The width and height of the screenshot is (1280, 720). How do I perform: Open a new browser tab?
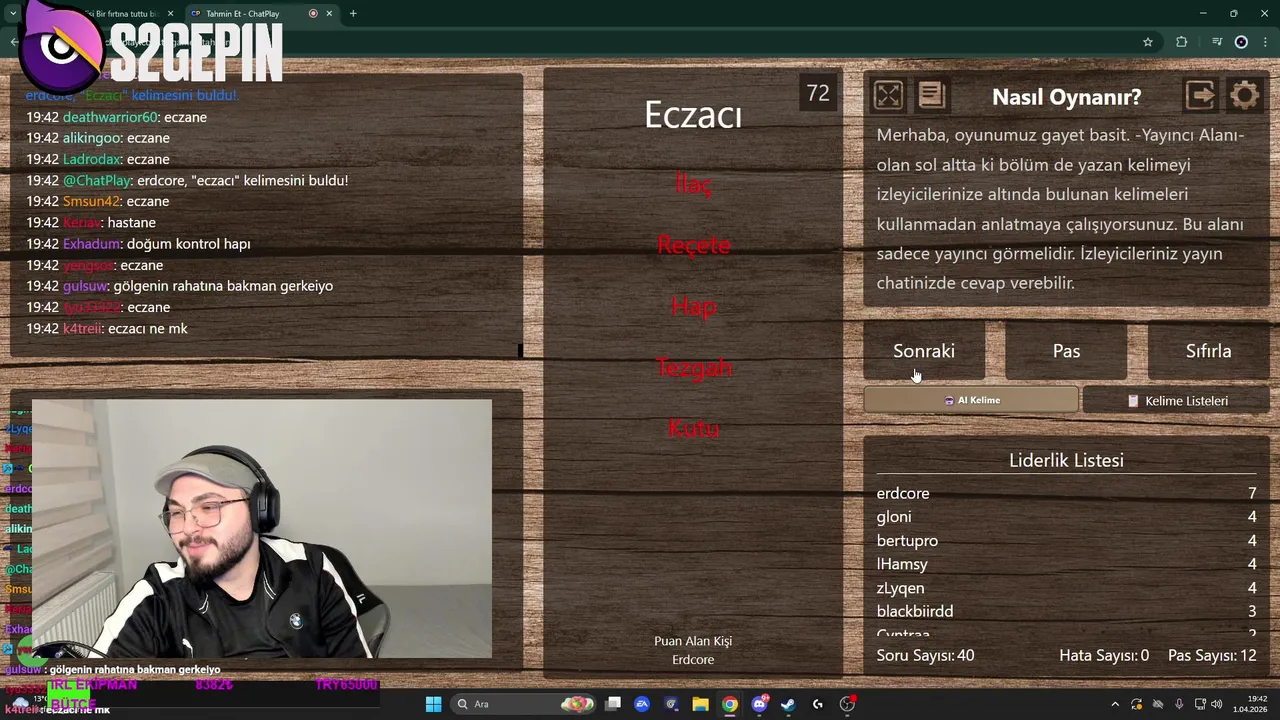coord(353,14)
